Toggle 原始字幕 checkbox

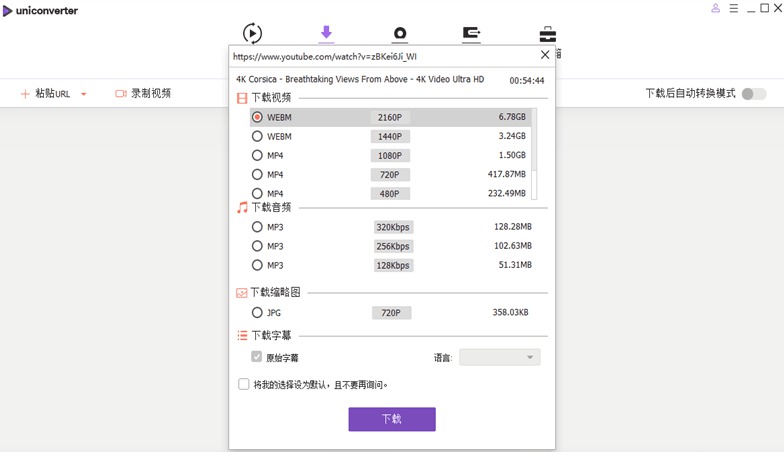(256, 356)
